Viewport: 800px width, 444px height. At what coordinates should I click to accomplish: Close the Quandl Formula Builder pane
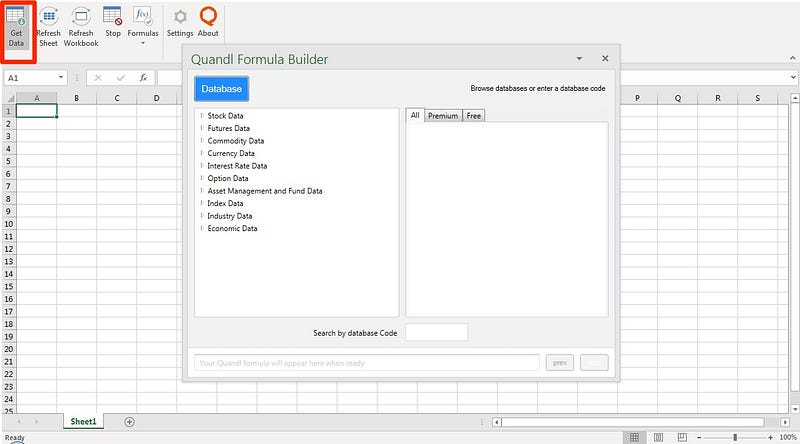(605, 58)
